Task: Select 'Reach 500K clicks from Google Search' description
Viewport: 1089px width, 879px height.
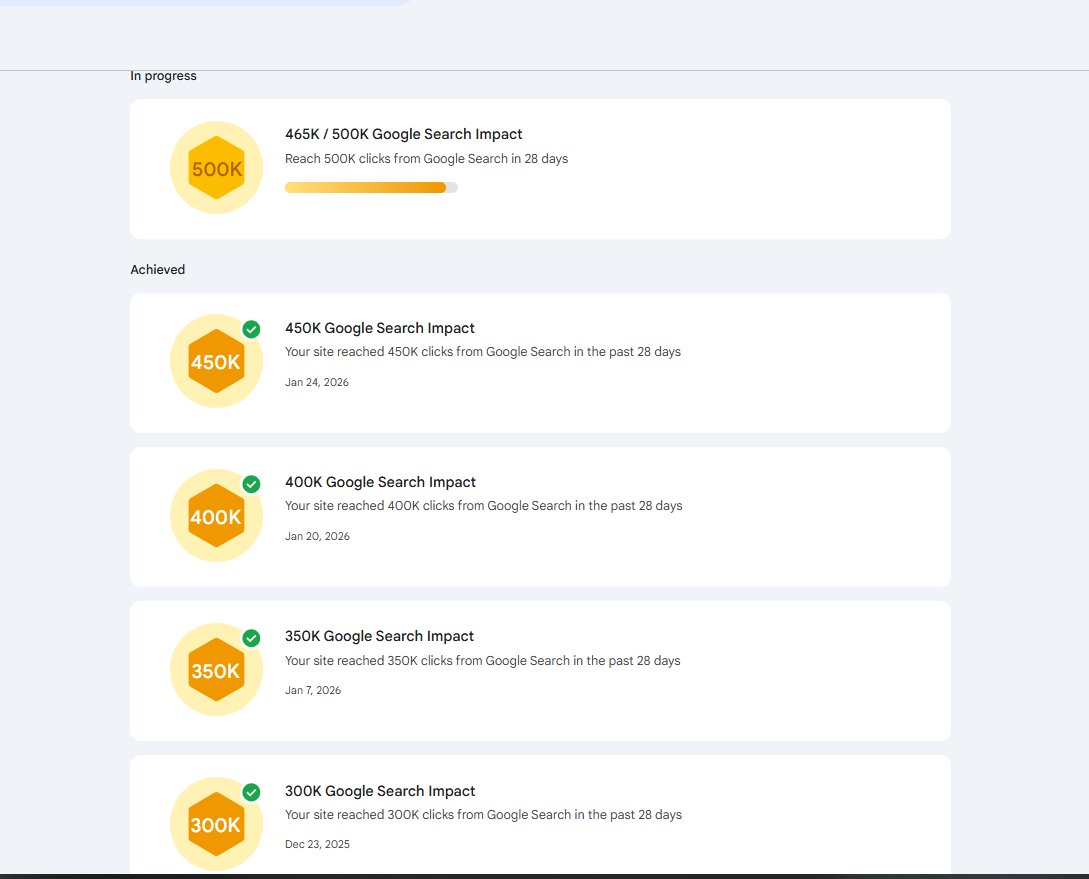Action: pos(426,158)
